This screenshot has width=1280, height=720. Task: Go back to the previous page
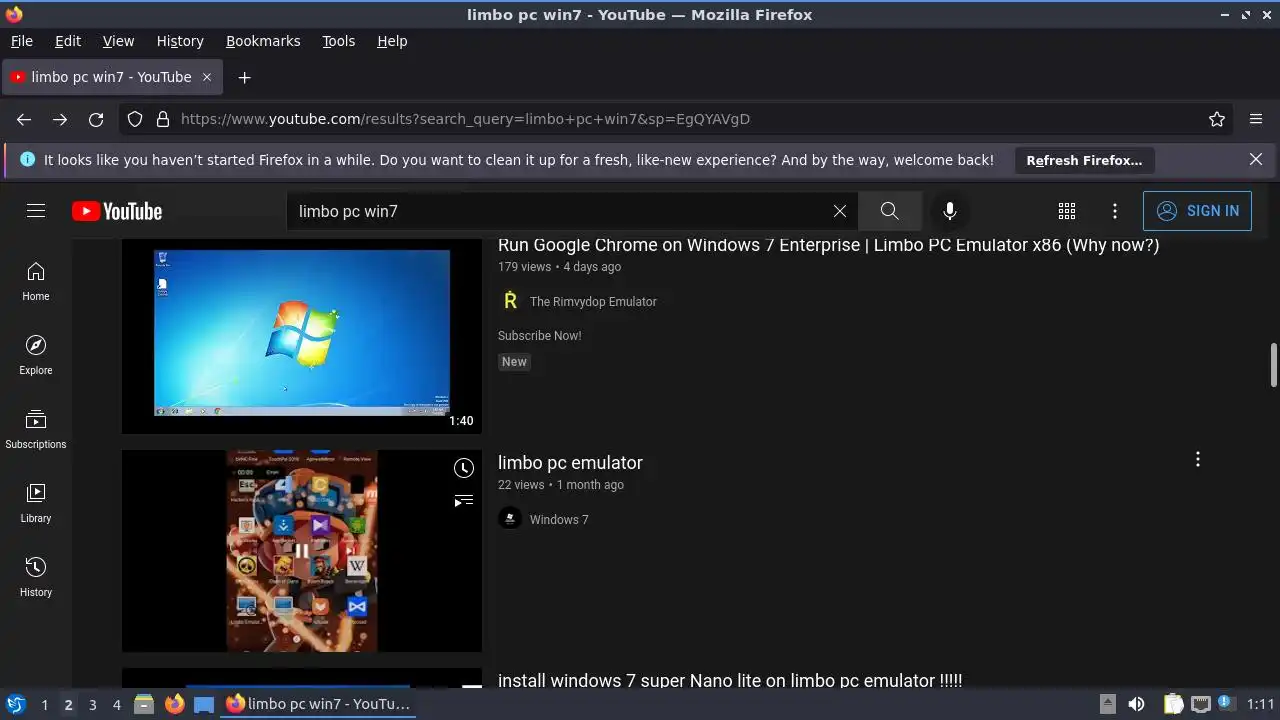[24, 119]
